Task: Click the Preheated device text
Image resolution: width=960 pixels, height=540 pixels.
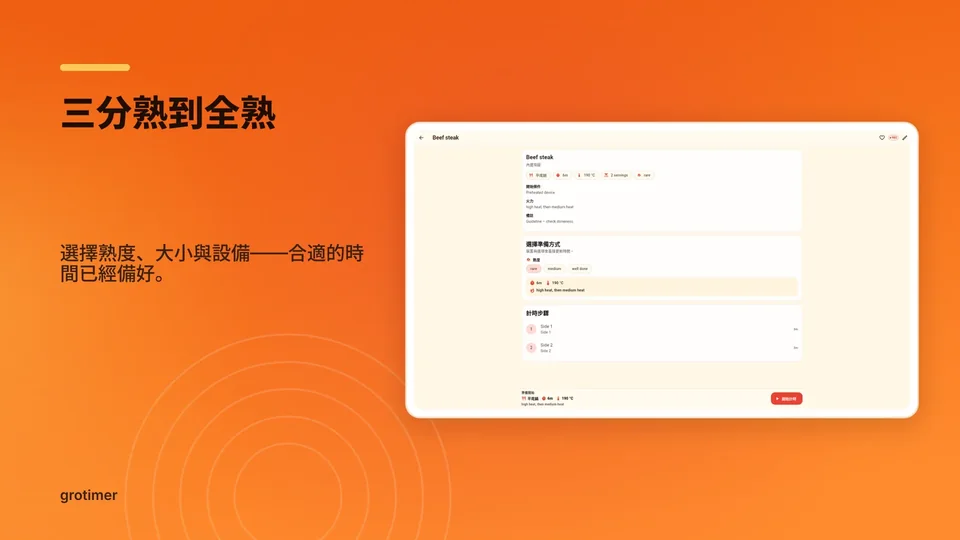Action: [540, 192]
